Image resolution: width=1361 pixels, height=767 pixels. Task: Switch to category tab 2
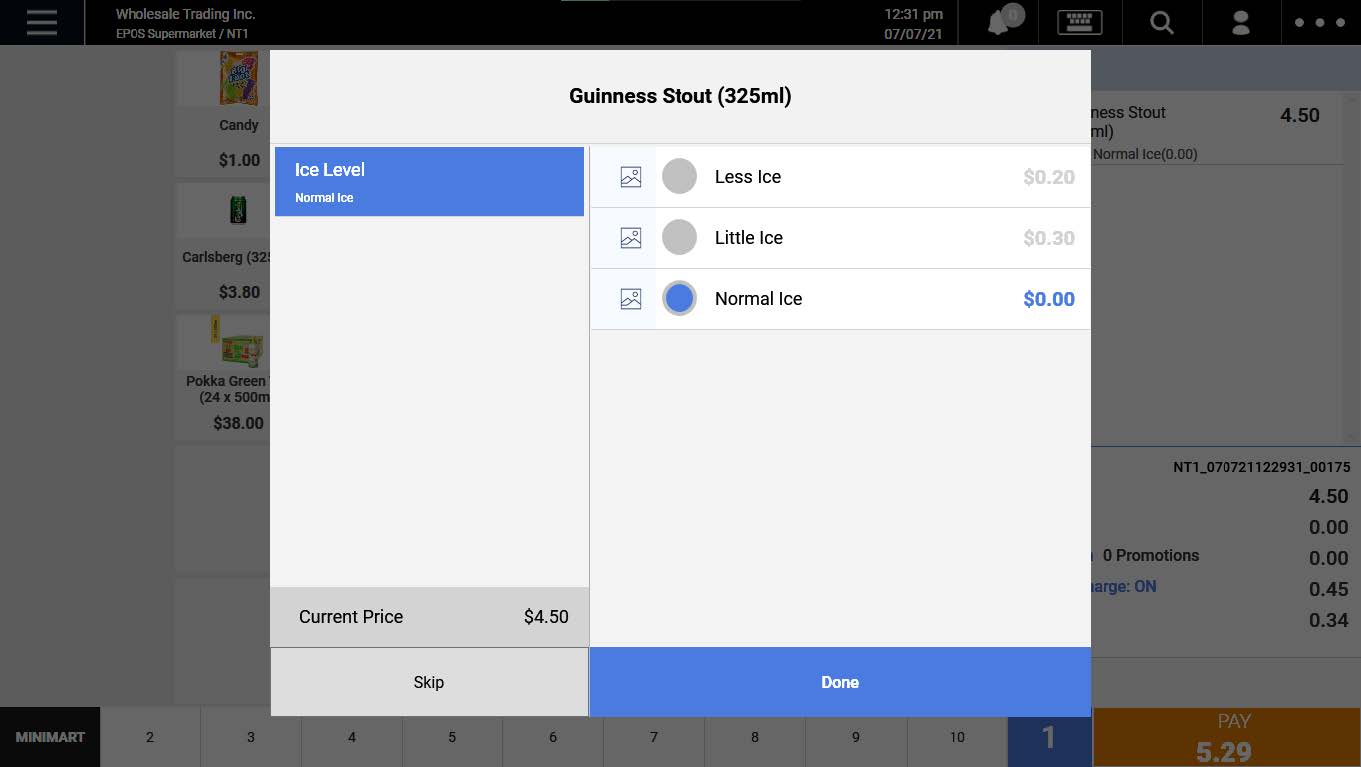point(150,737)
